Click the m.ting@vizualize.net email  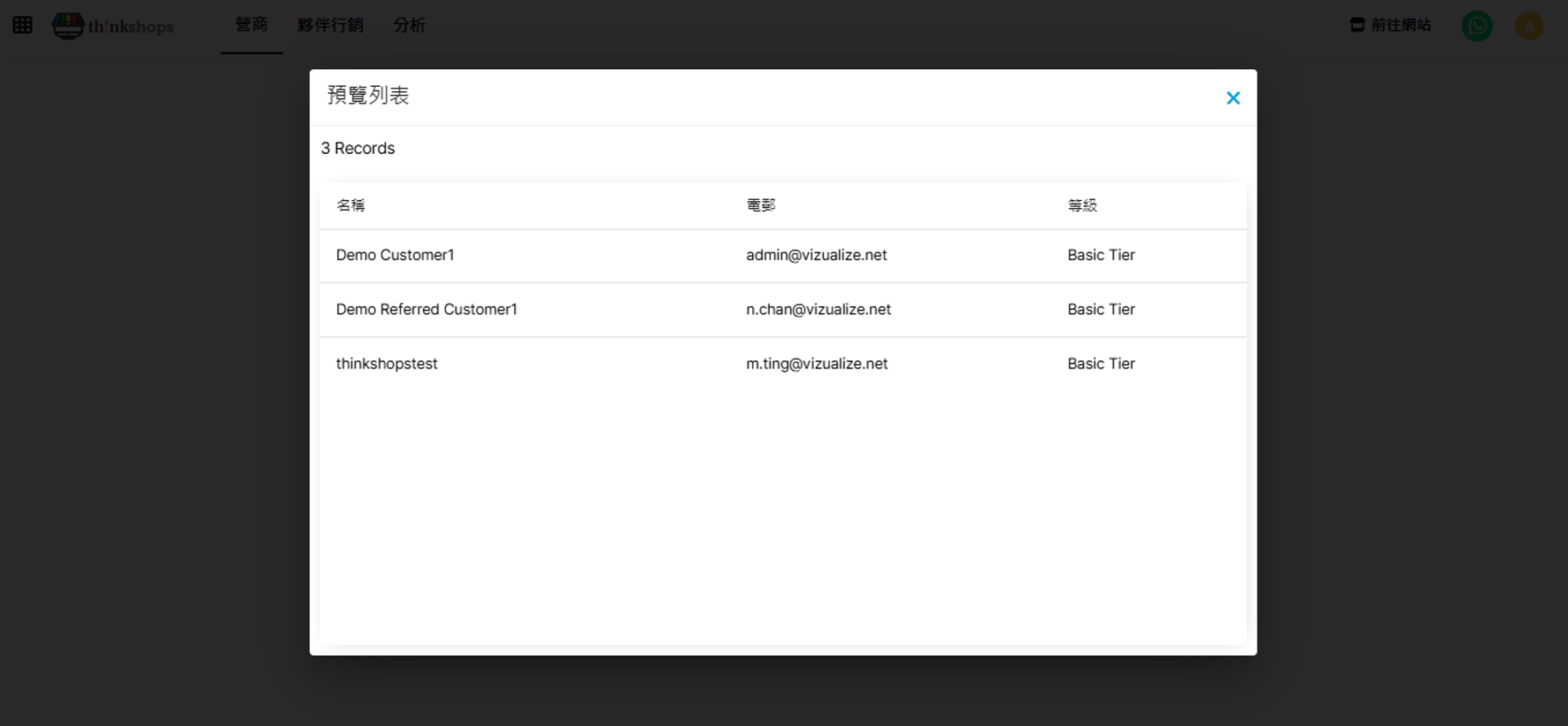pos(816,364)
